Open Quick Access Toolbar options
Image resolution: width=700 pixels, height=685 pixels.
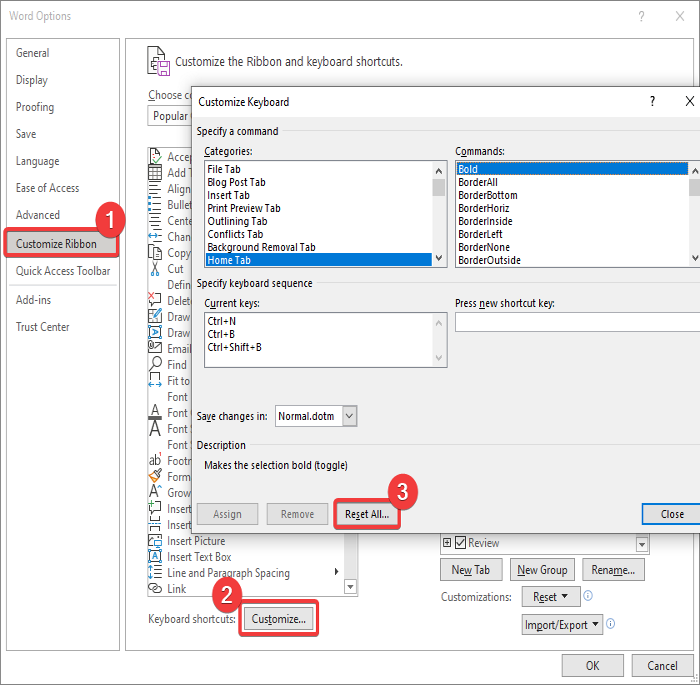point(63,271)
